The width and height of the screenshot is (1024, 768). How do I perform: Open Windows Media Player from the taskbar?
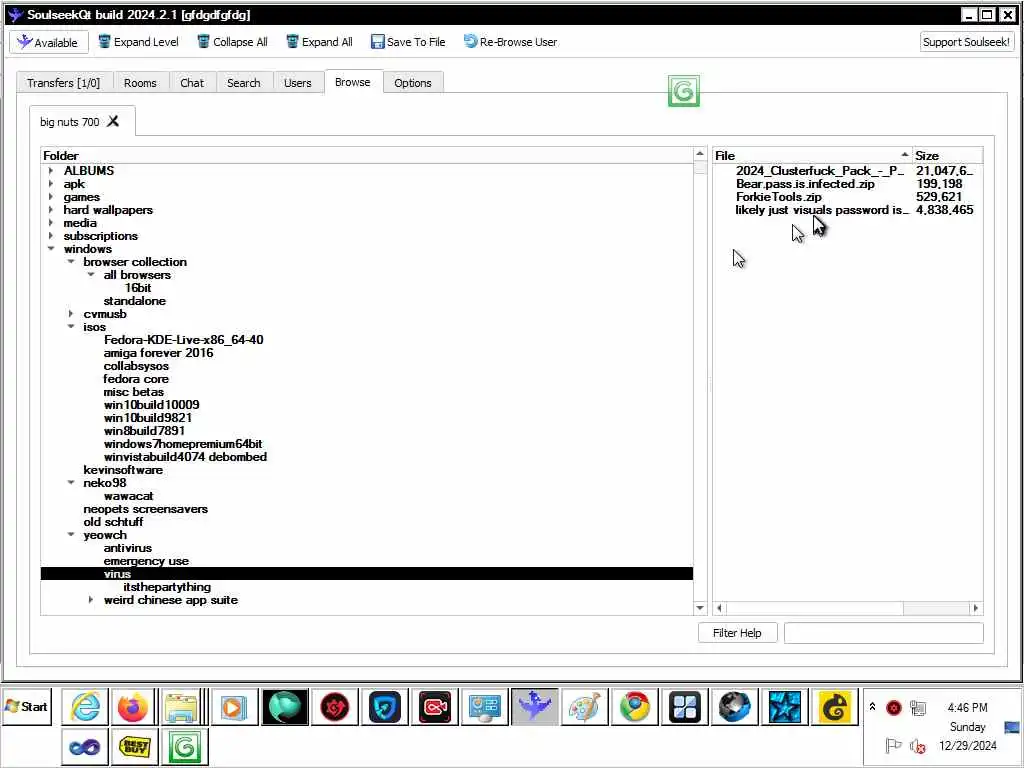[x=233, y=707]
